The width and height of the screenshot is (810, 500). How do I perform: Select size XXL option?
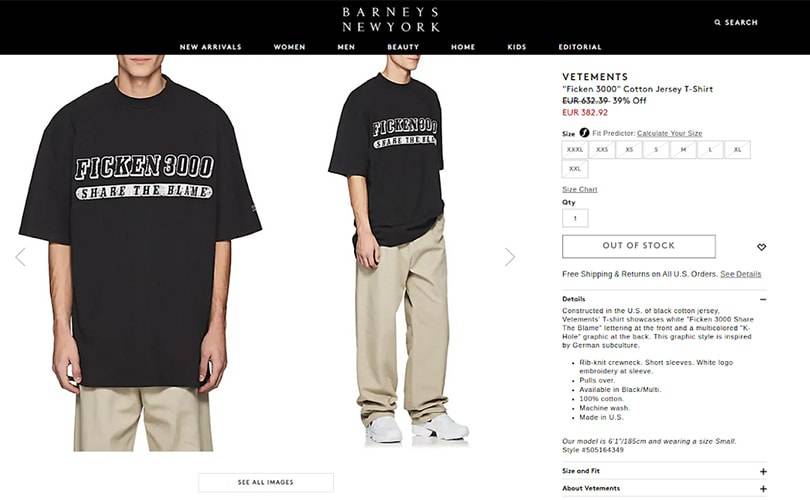575,169
